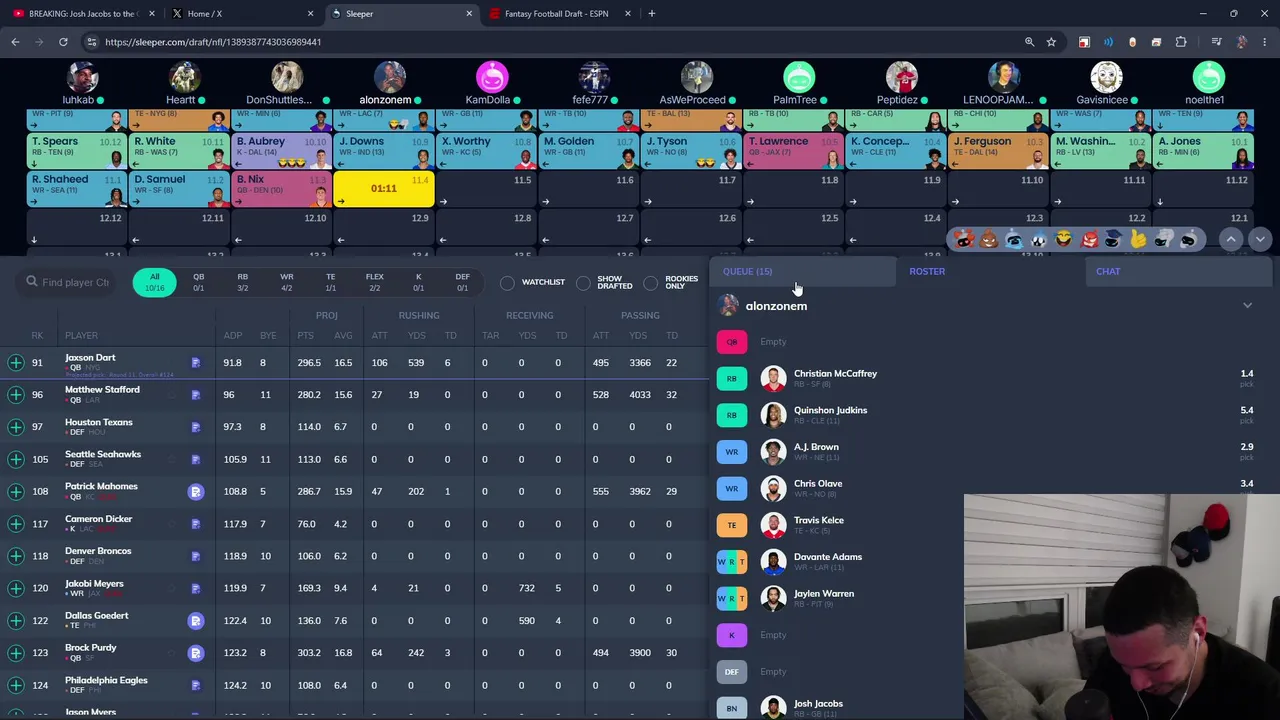Add Brock Purdy with the plus icon
Screen dimensions: 1280x720
tap(16, 653)
